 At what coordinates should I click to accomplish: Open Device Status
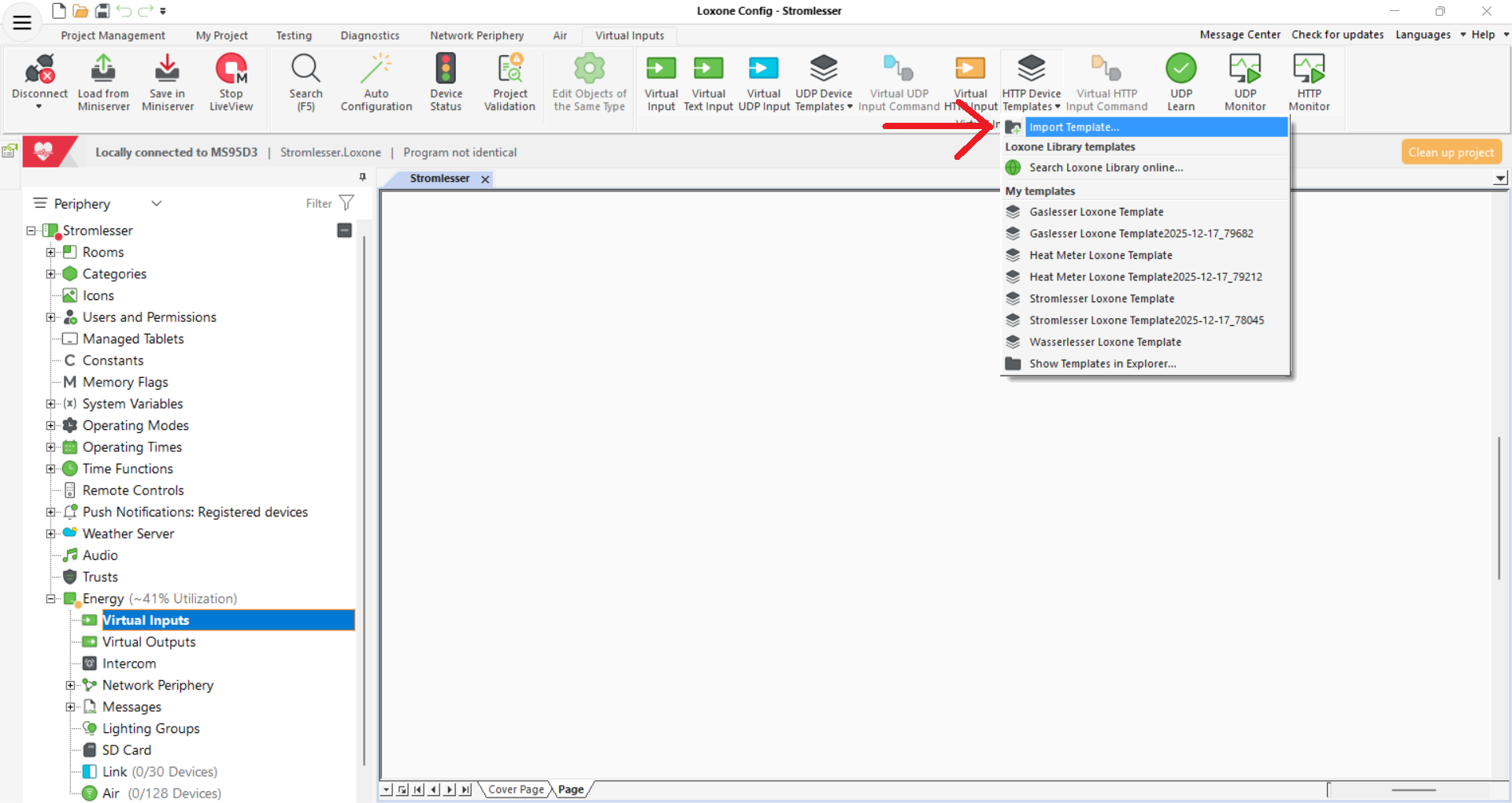pyautogui.click(x=446, y=81)
